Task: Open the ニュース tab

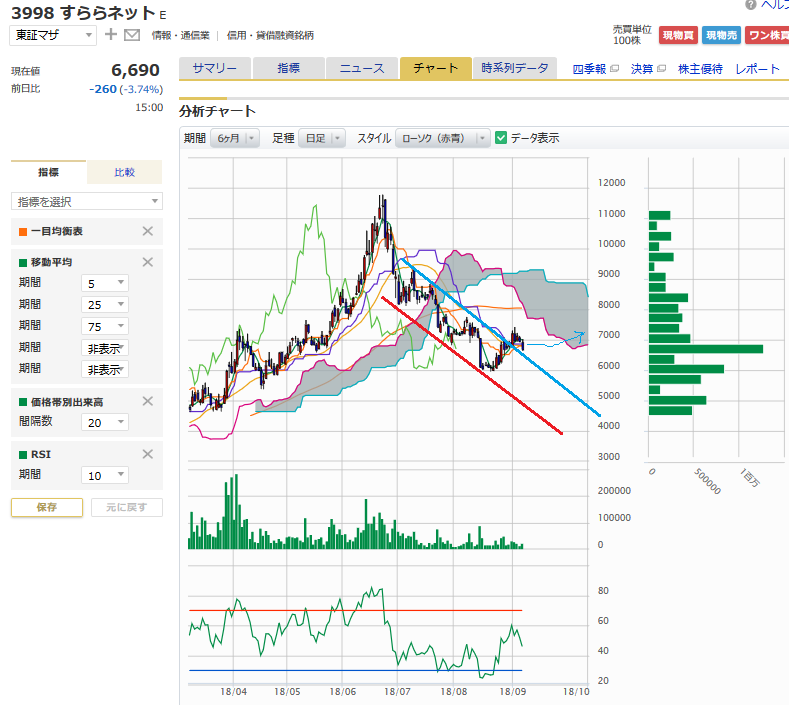Action: [361, 68]
